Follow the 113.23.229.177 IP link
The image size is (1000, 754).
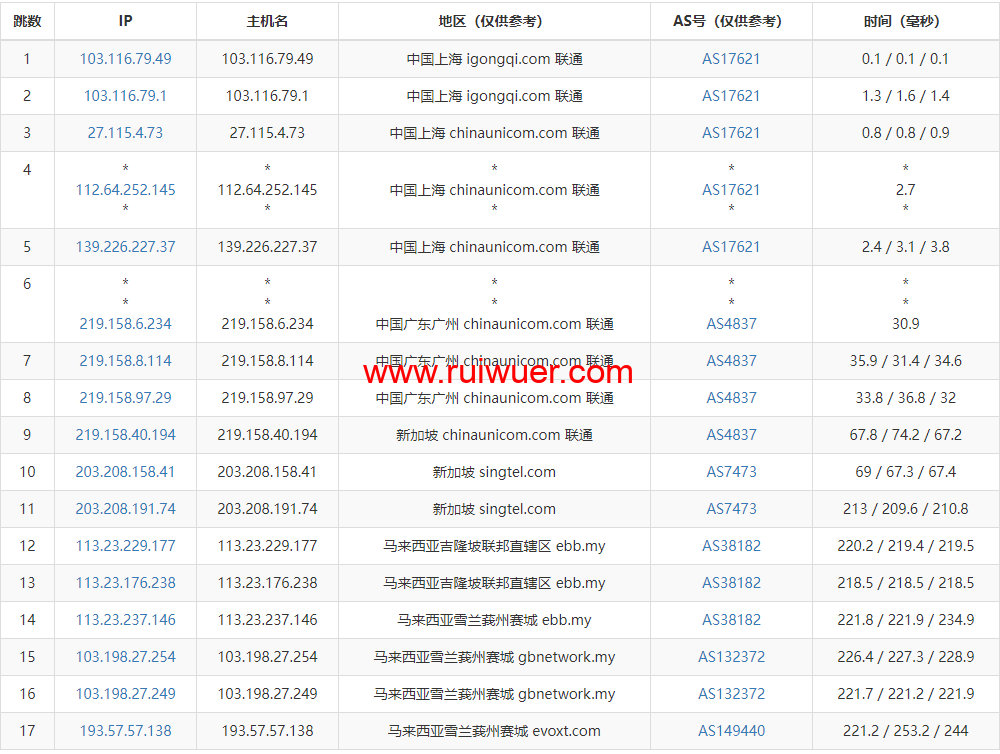point(125,546)
